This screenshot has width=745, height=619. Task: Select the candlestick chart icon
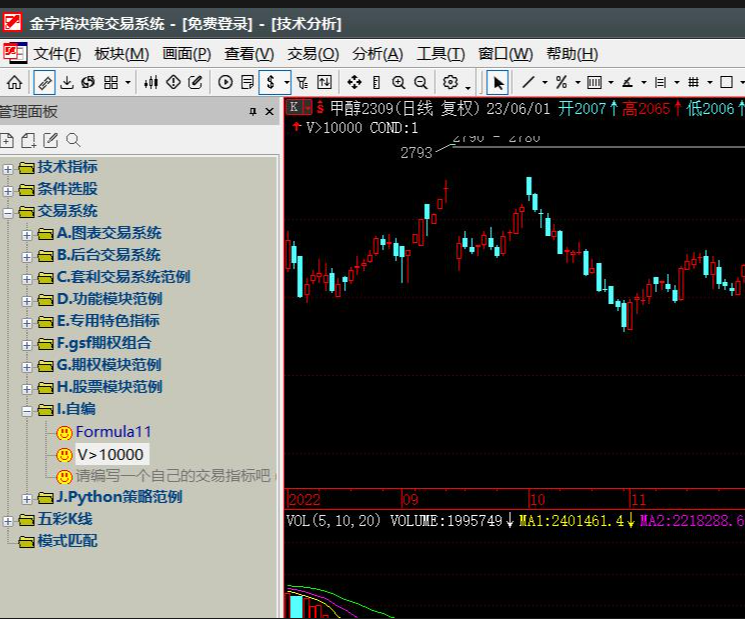coord(151,83)
